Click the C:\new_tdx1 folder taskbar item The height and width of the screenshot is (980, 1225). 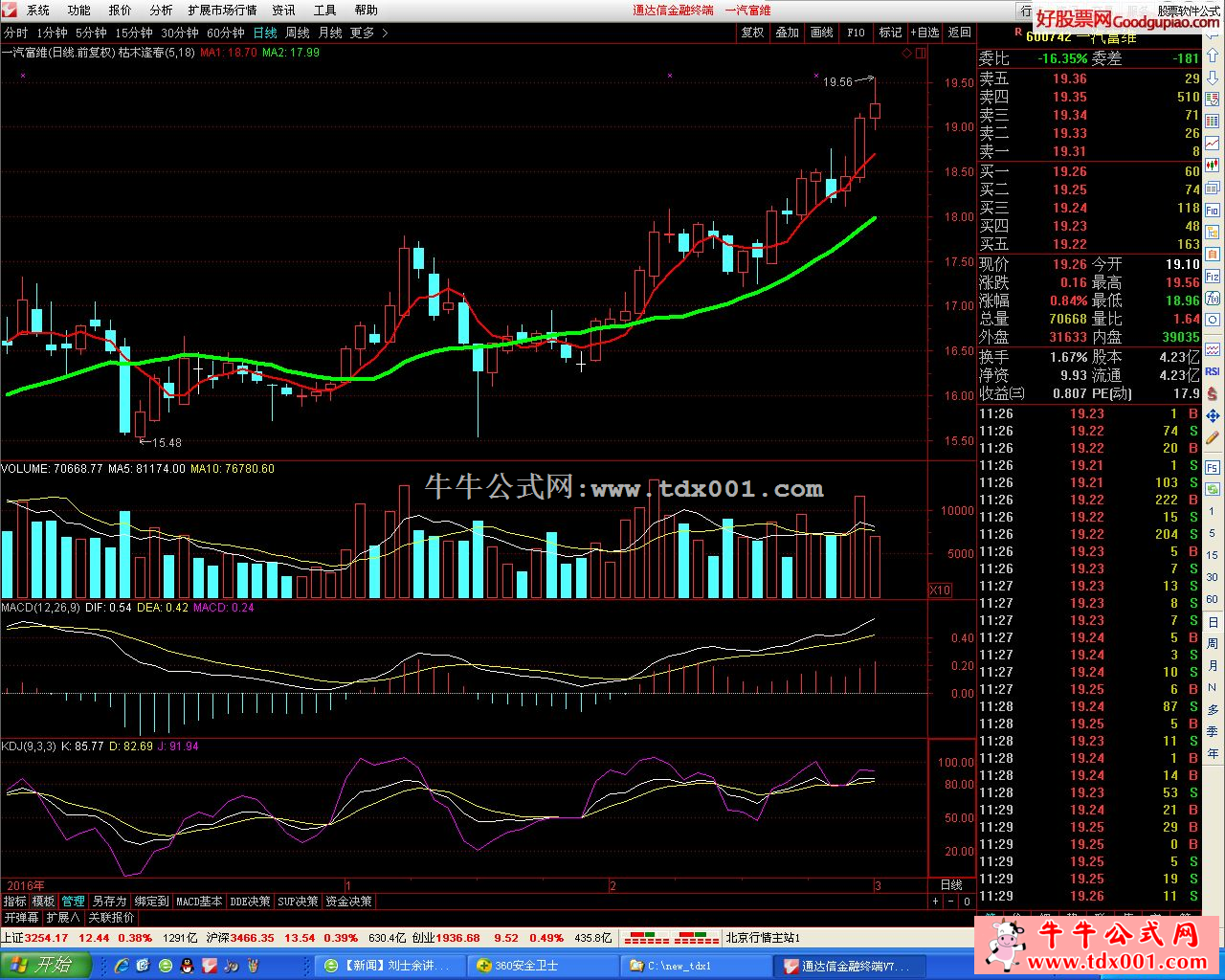point(695,966)
